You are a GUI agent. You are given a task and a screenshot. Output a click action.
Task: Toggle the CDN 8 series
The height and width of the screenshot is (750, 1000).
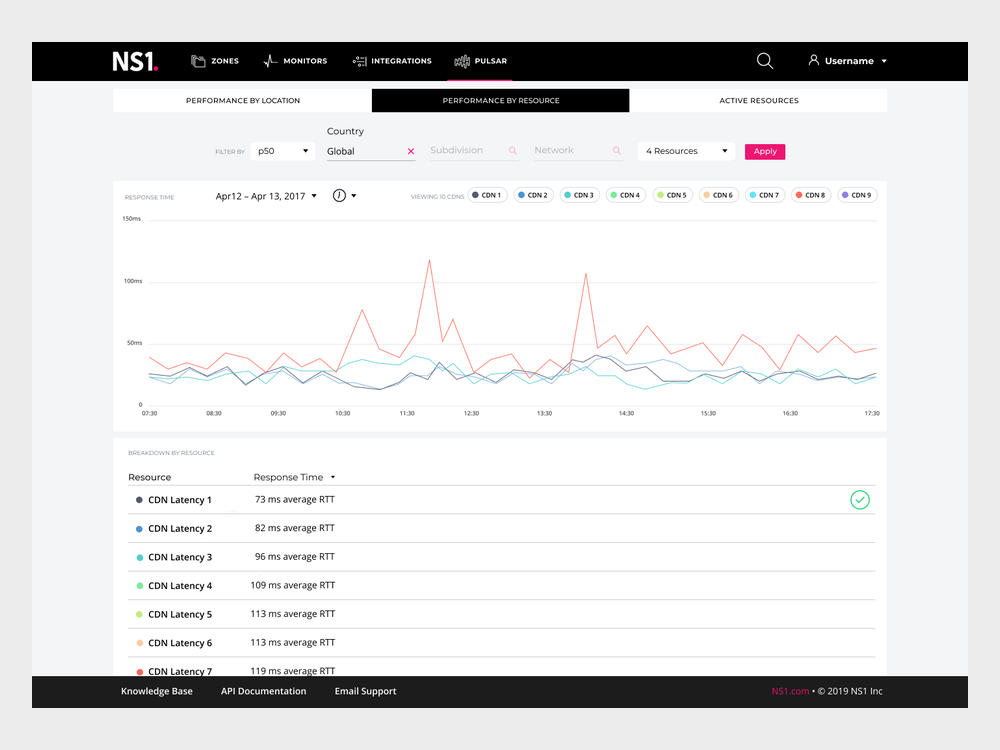(x=811, y=195)
